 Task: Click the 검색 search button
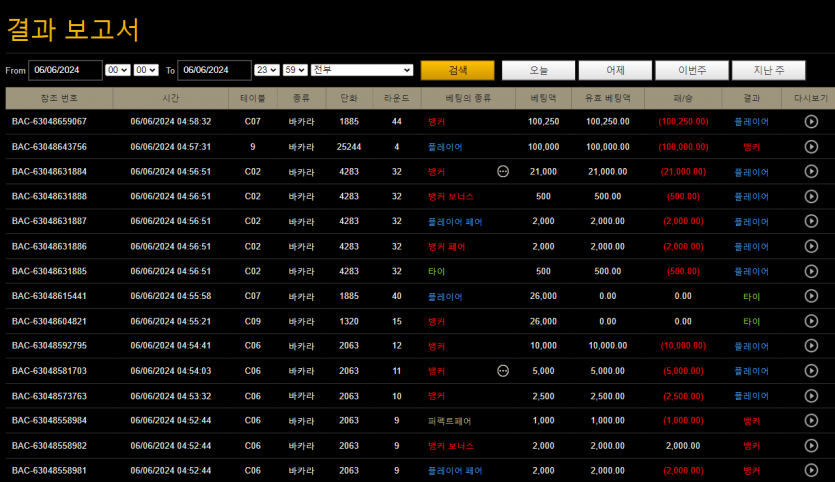click(457, 70)
